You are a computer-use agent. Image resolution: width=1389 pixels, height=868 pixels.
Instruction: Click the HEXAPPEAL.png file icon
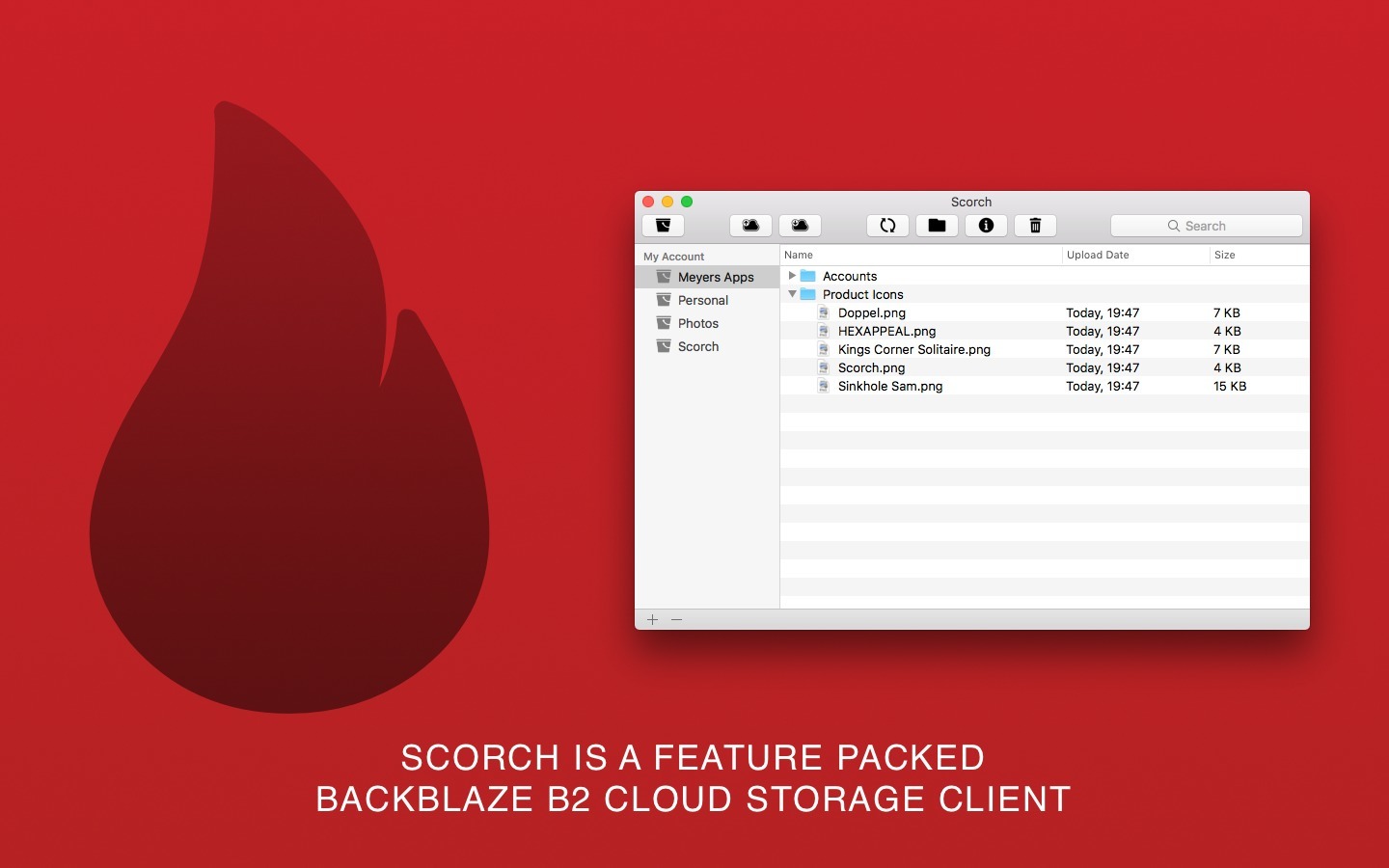click(824, 331)
